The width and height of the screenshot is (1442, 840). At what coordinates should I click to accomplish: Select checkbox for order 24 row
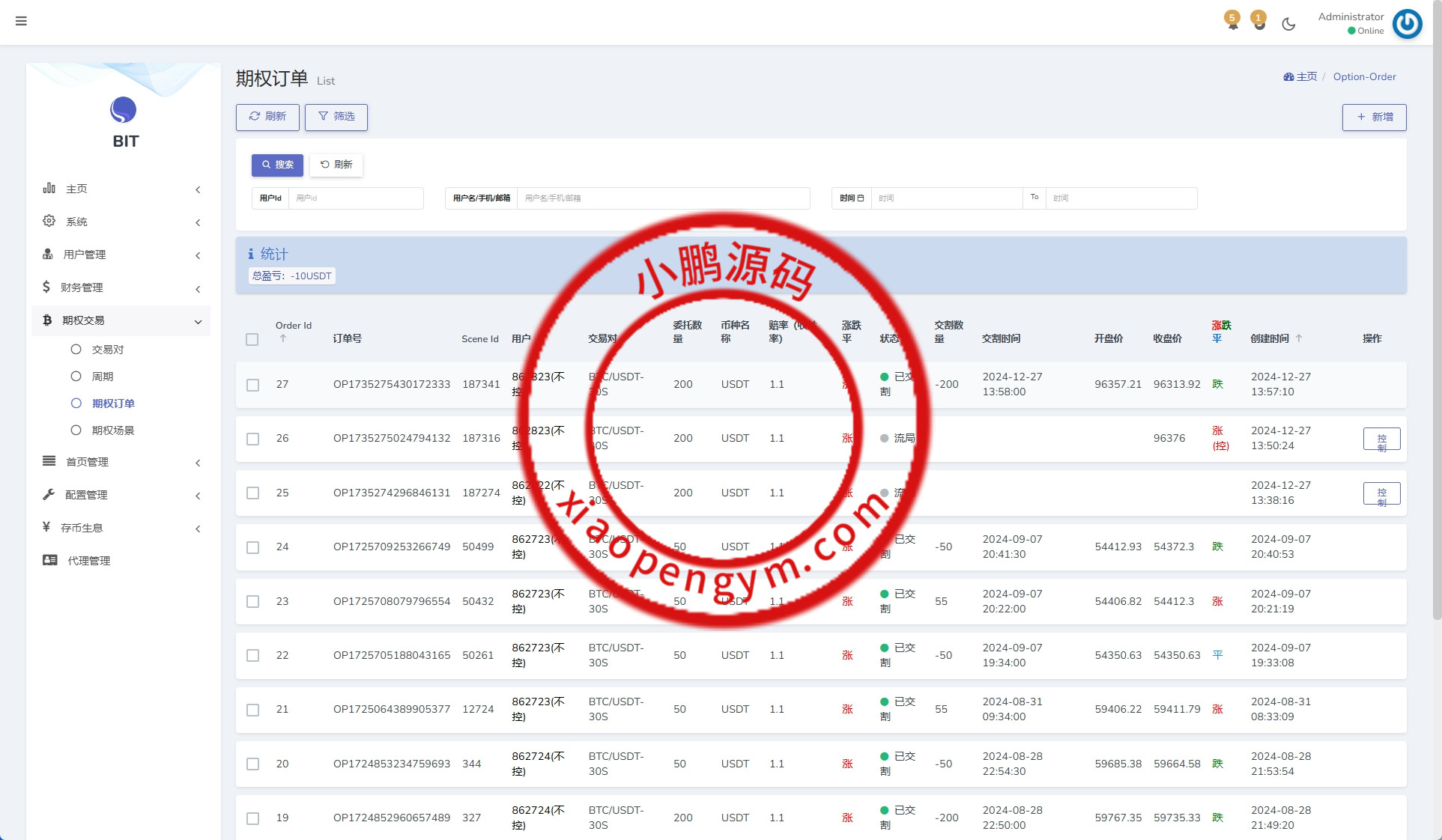[x=252, y=547]
